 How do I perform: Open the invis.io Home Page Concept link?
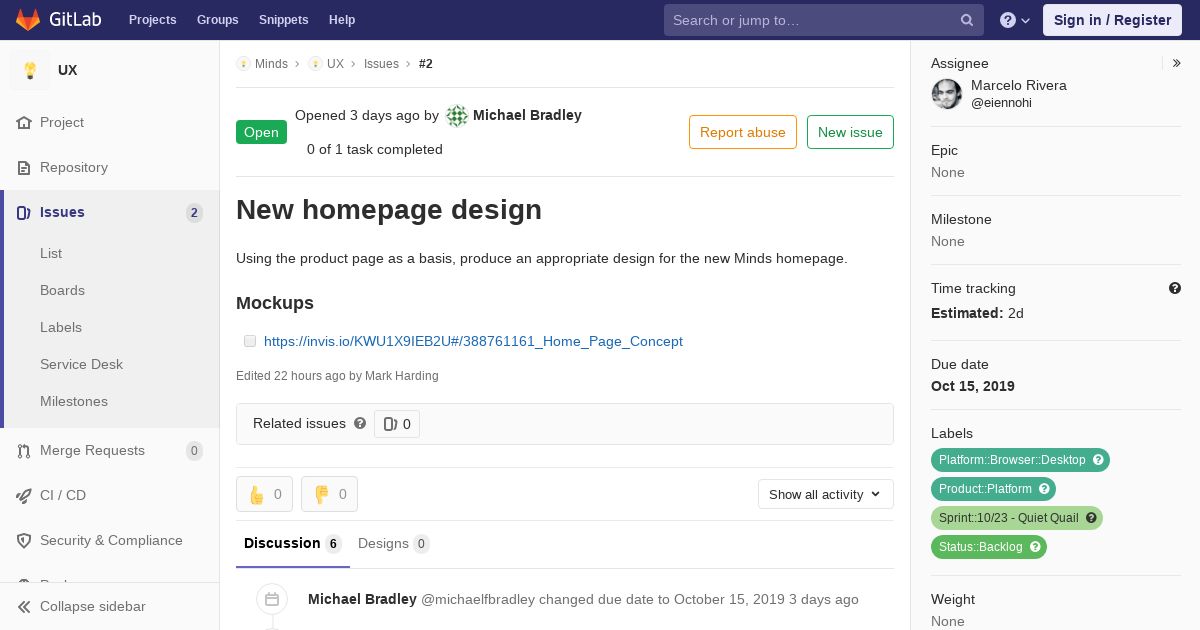(473, 341)
